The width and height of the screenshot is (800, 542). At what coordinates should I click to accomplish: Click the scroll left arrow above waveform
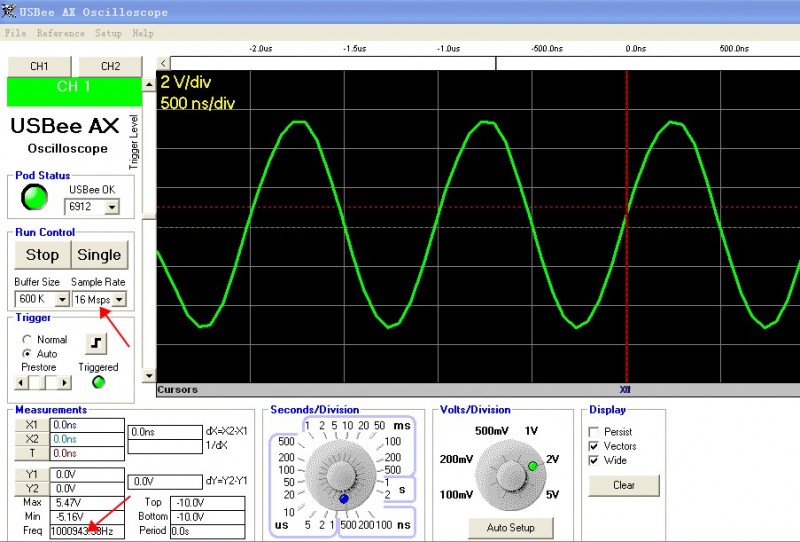(x=164, y=63)
